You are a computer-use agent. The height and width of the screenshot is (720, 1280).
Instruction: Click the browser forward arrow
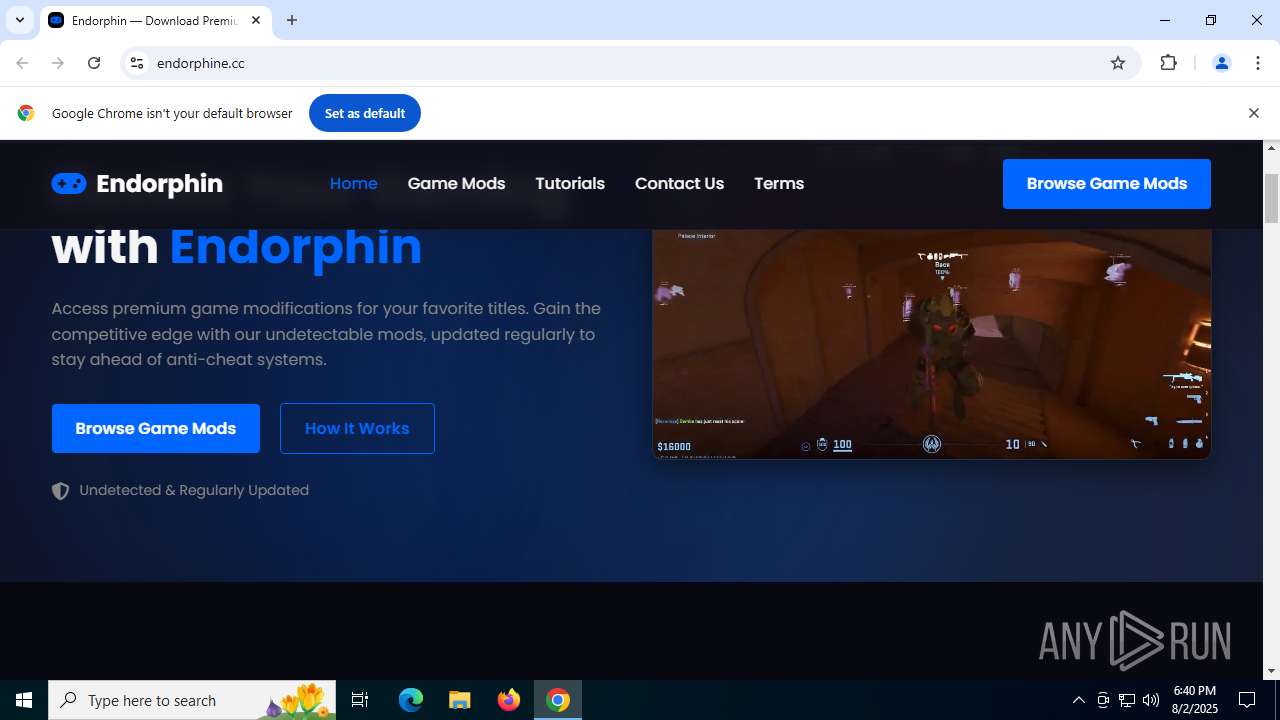tap(58, 63)
